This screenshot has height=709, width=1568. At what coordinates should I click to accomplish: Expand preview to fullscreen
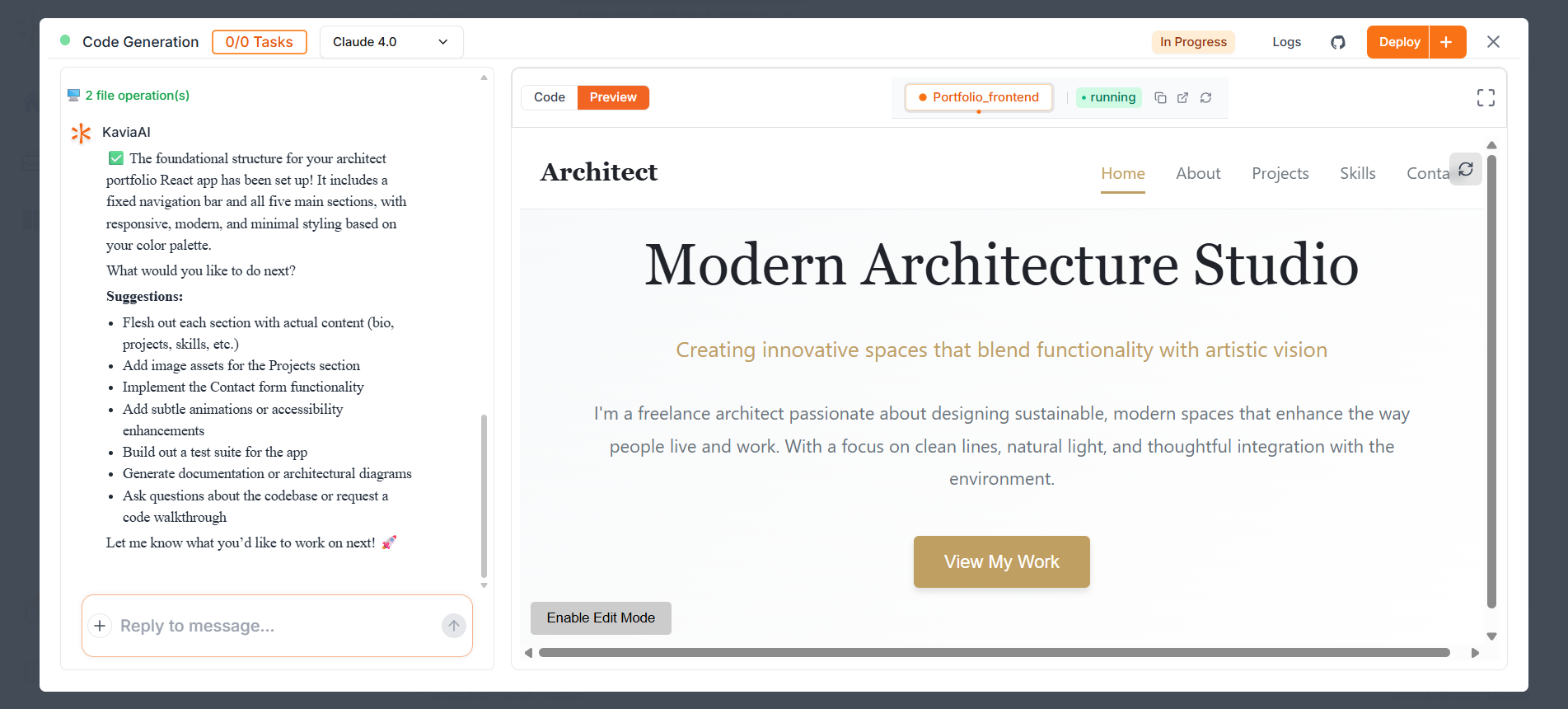coord(1485,98)
